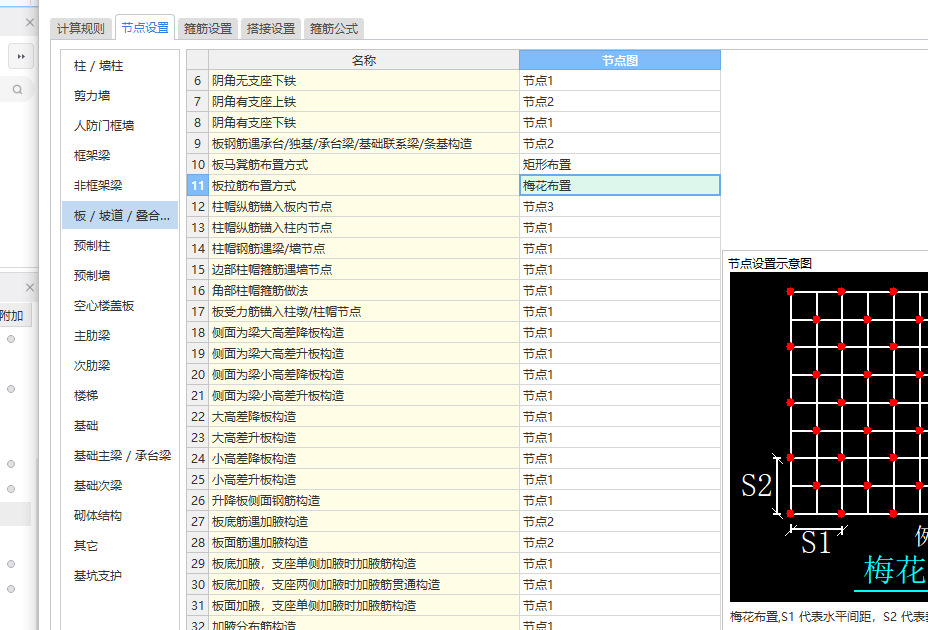Click the search magnifier icon

18,89
